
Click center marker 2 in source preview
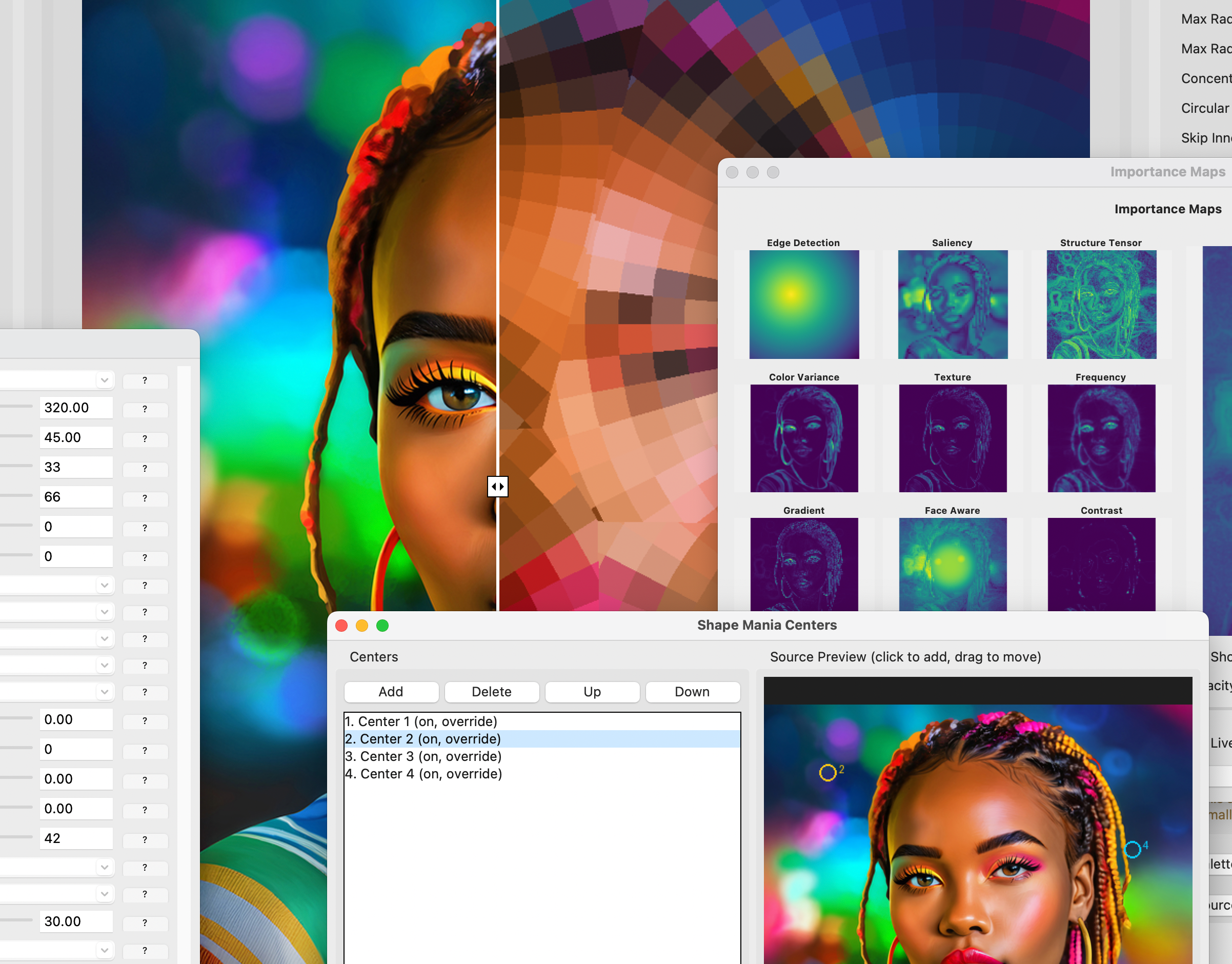(827, 773)
